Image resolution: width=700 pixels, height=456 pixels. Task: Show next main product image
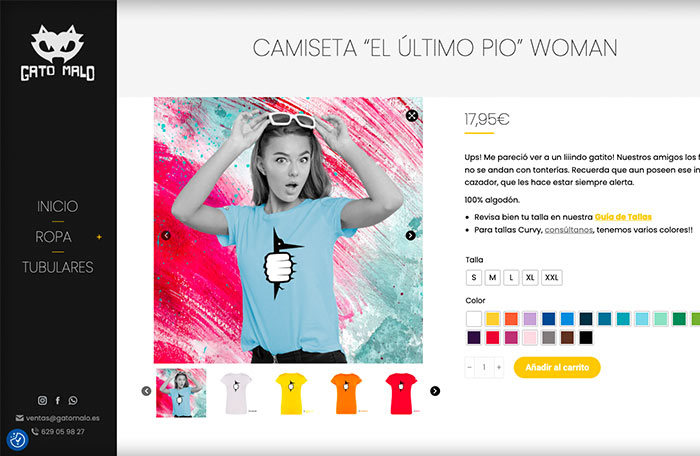coord(410,235)
